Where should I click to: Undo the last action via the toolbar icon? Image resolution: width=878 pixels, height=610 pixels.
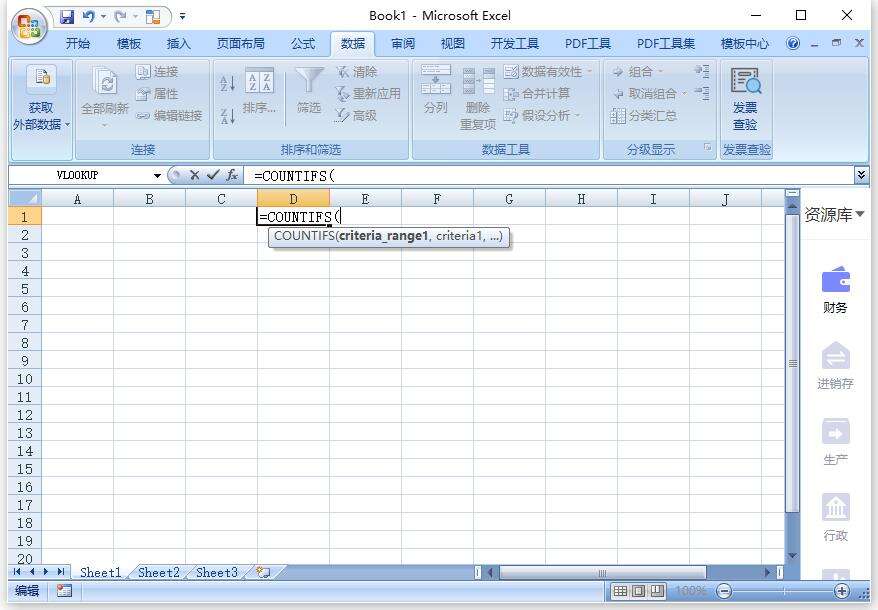point(88,17)
